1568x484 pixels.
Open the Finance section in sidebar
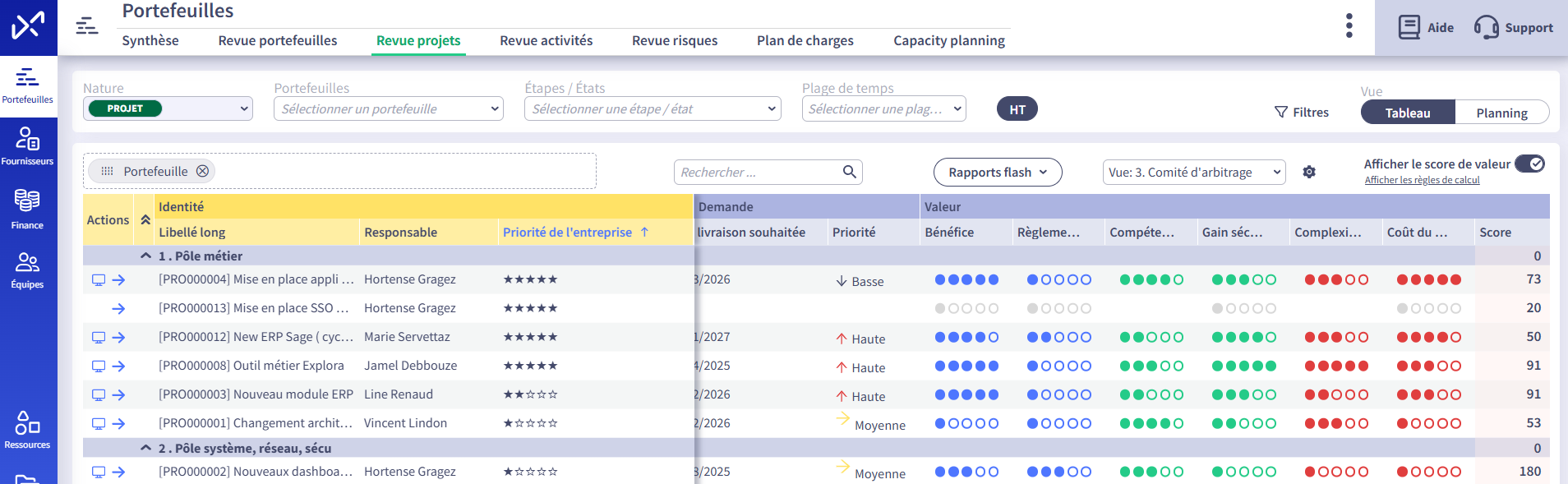click(x=27, y=209)
